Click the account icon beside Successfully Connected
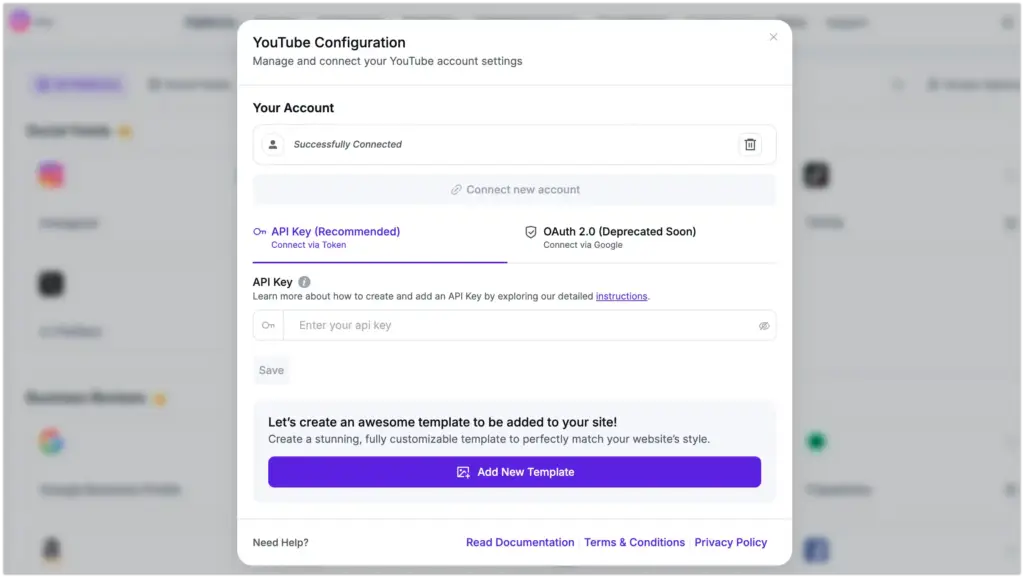 [x=272, y=144]
